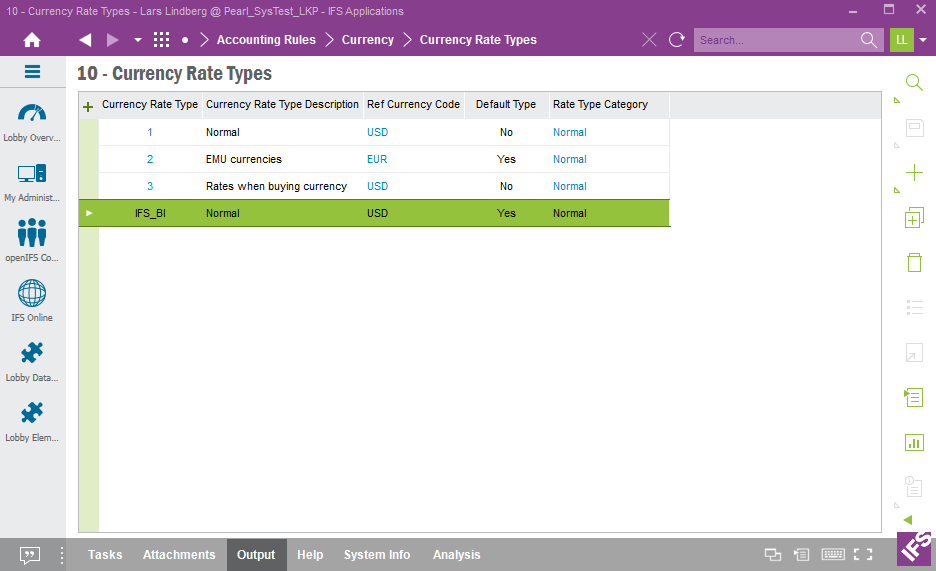
Task: Switch to the Tasks tab
Action: coord(105,555)
